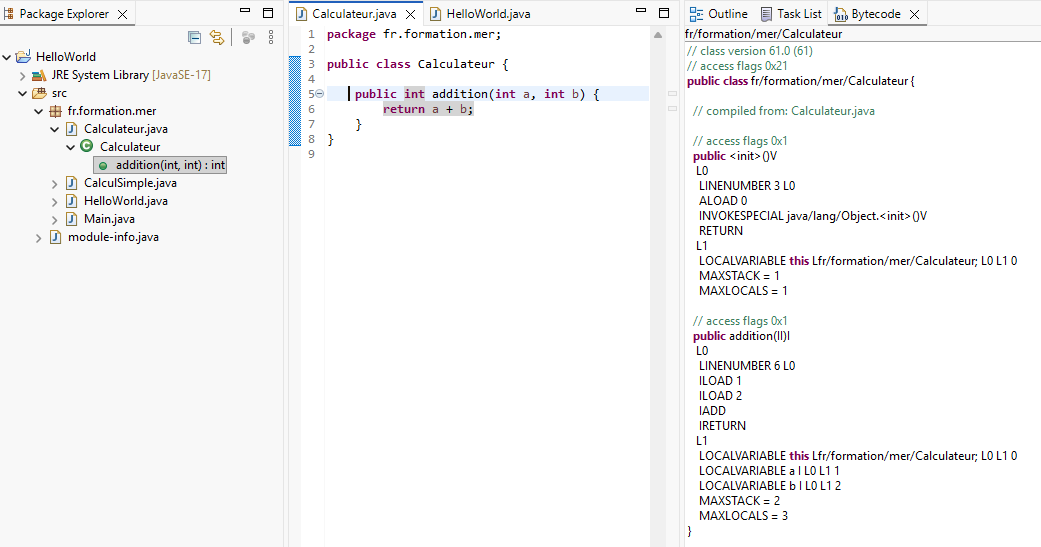Click line number 3 in editor

coord(311,64)
